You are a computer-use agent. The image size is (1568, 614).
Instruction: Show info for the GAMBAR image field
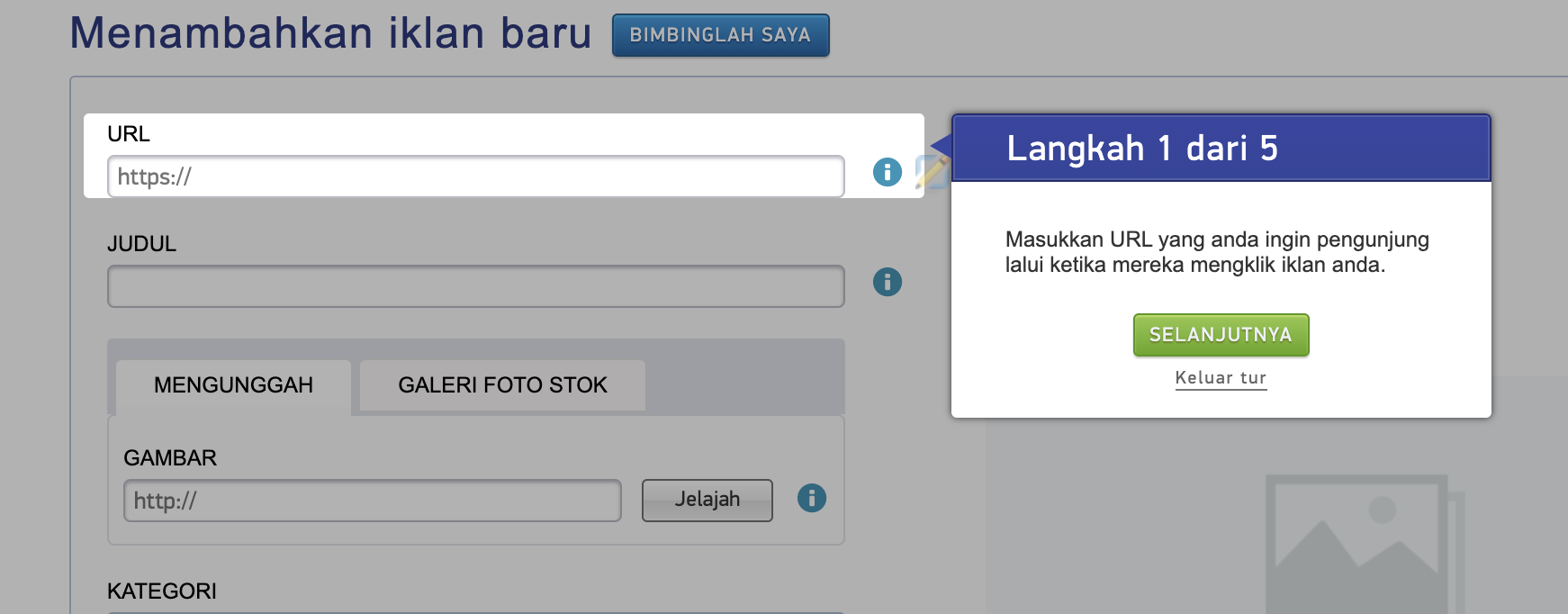click(811, 498)
